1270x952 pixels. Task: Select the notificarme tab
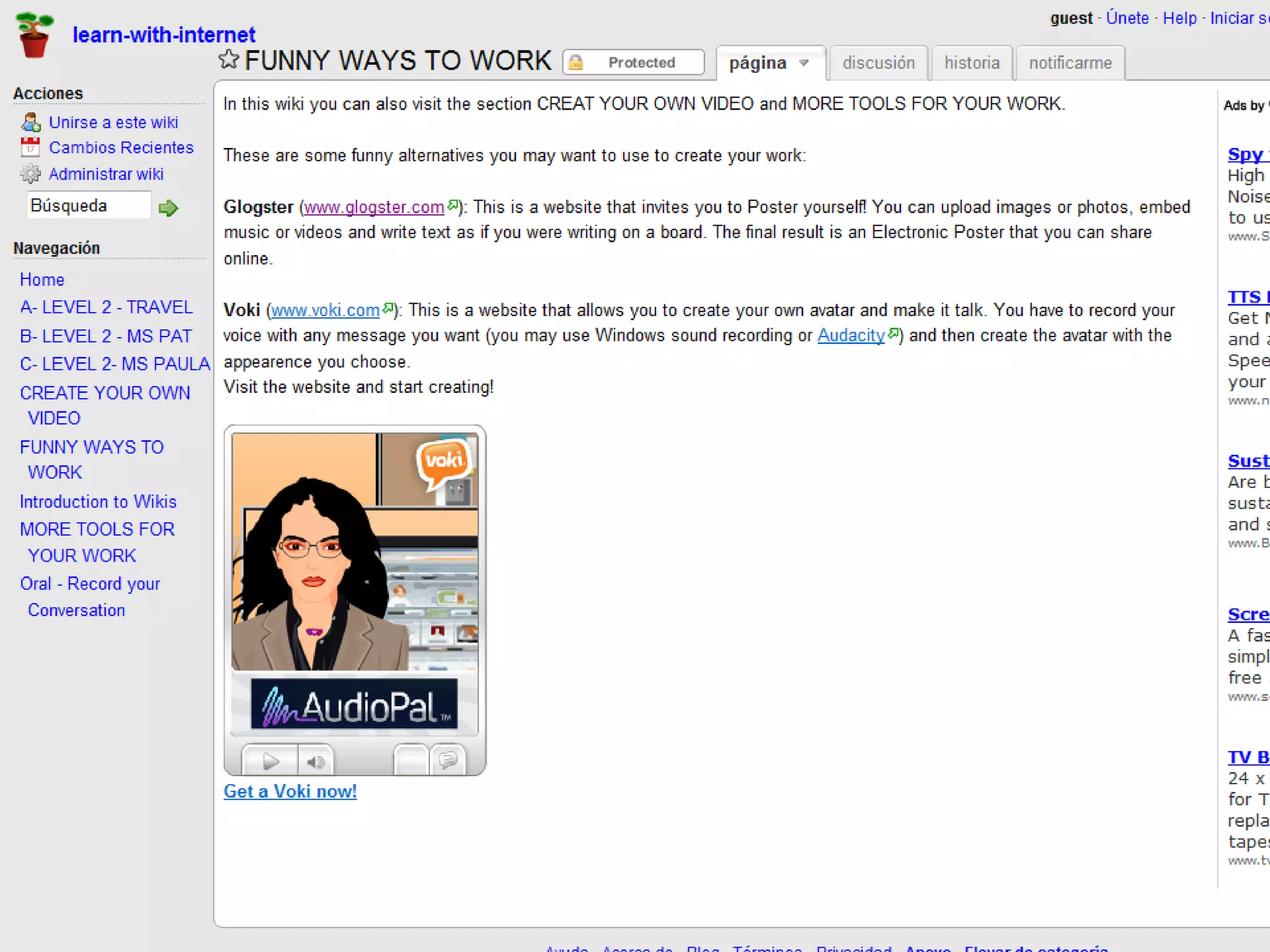click(1070, 63)
